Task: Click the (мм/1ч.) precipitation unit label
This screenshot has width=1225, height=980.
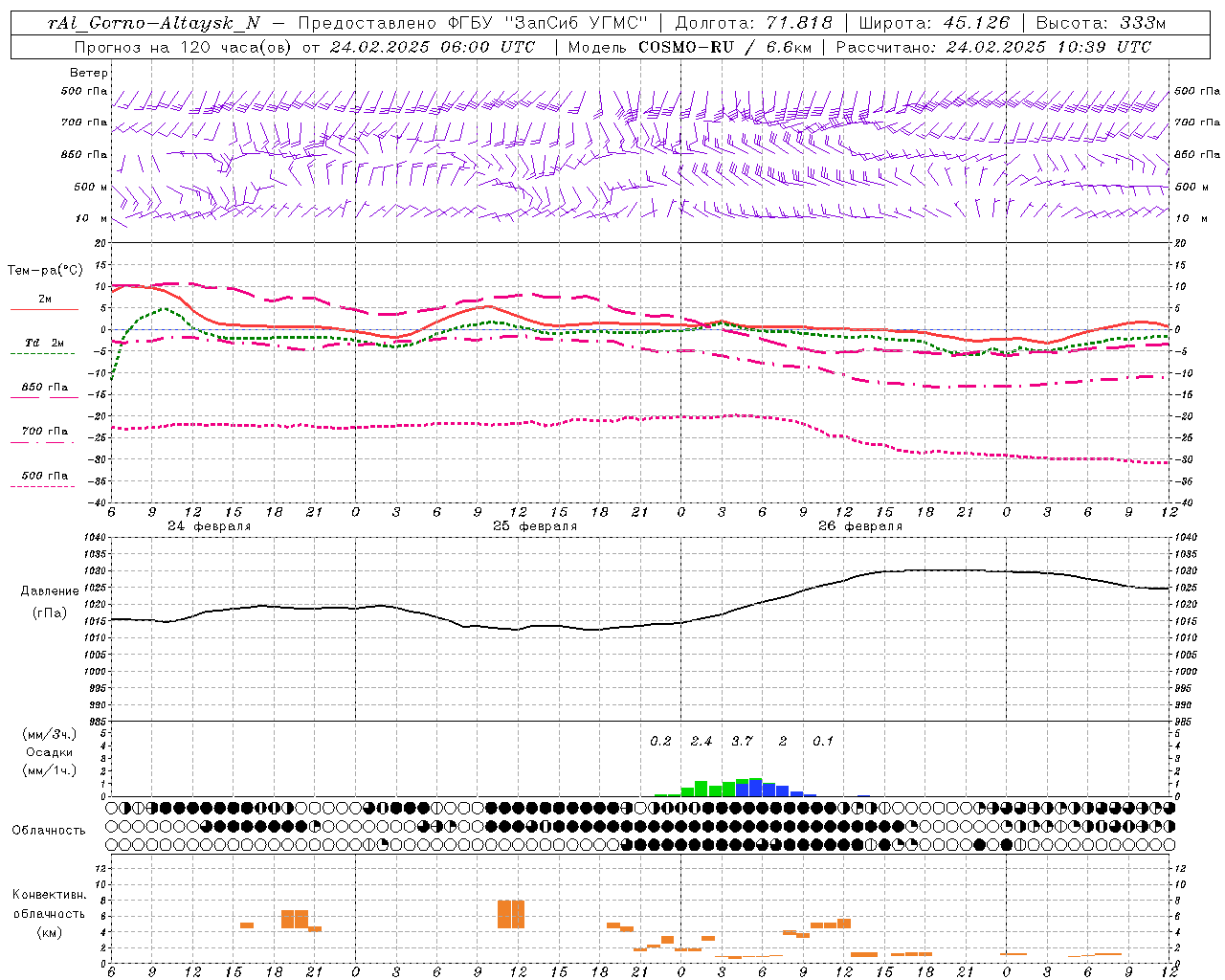Action: (x=50, y=770)
